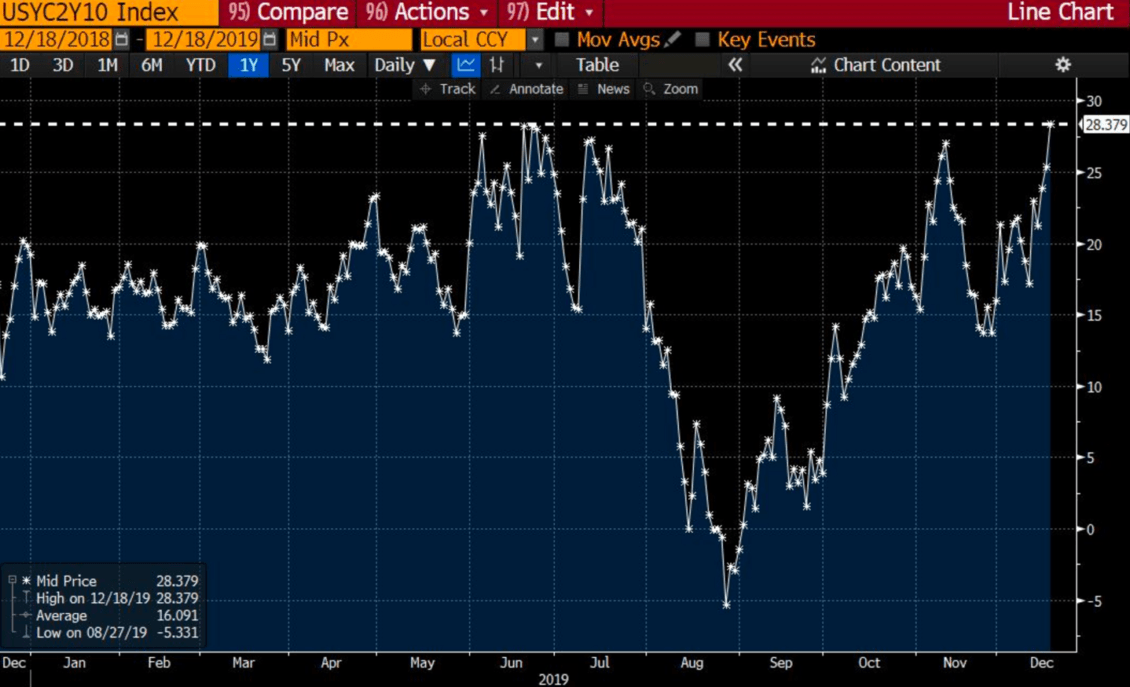This screenshot has width=1130, height=687.
Task: Collapse panel with the double chevron icon
Action: (734, 65)
